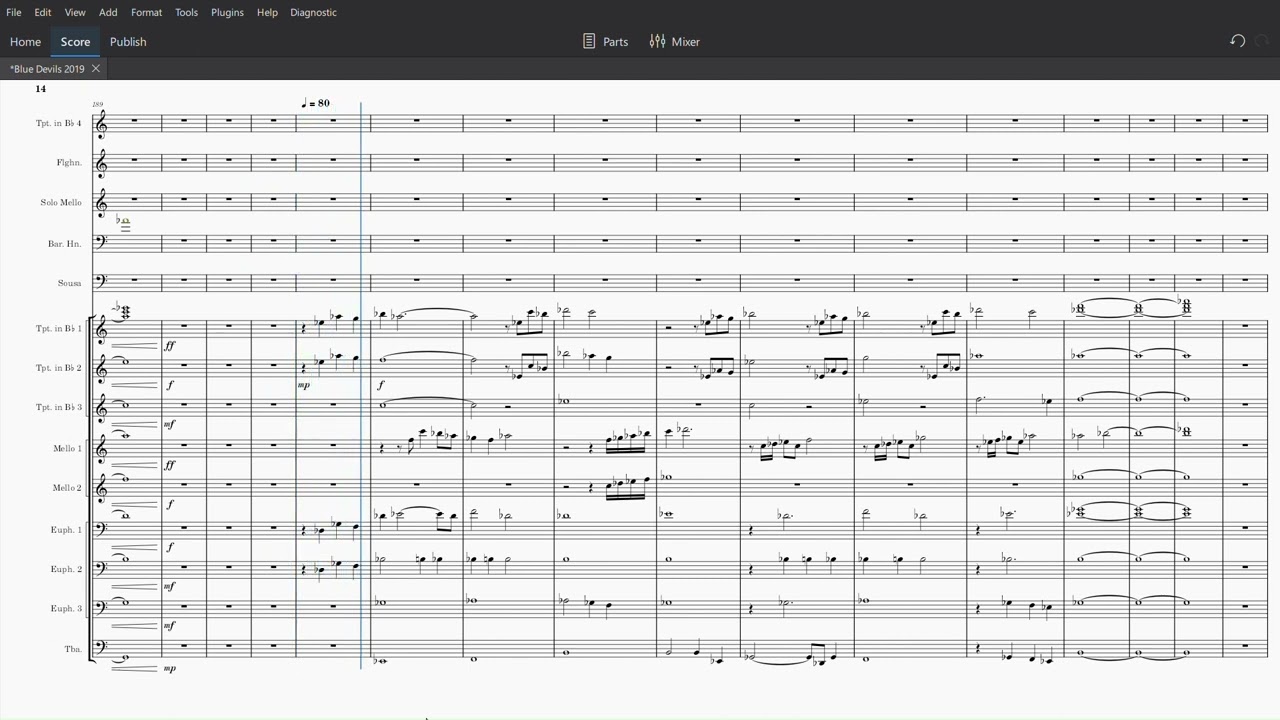Screen dimensions: 1280x720
Task: Select the mp dynamic under the Tba. staff
Action: 170,668
